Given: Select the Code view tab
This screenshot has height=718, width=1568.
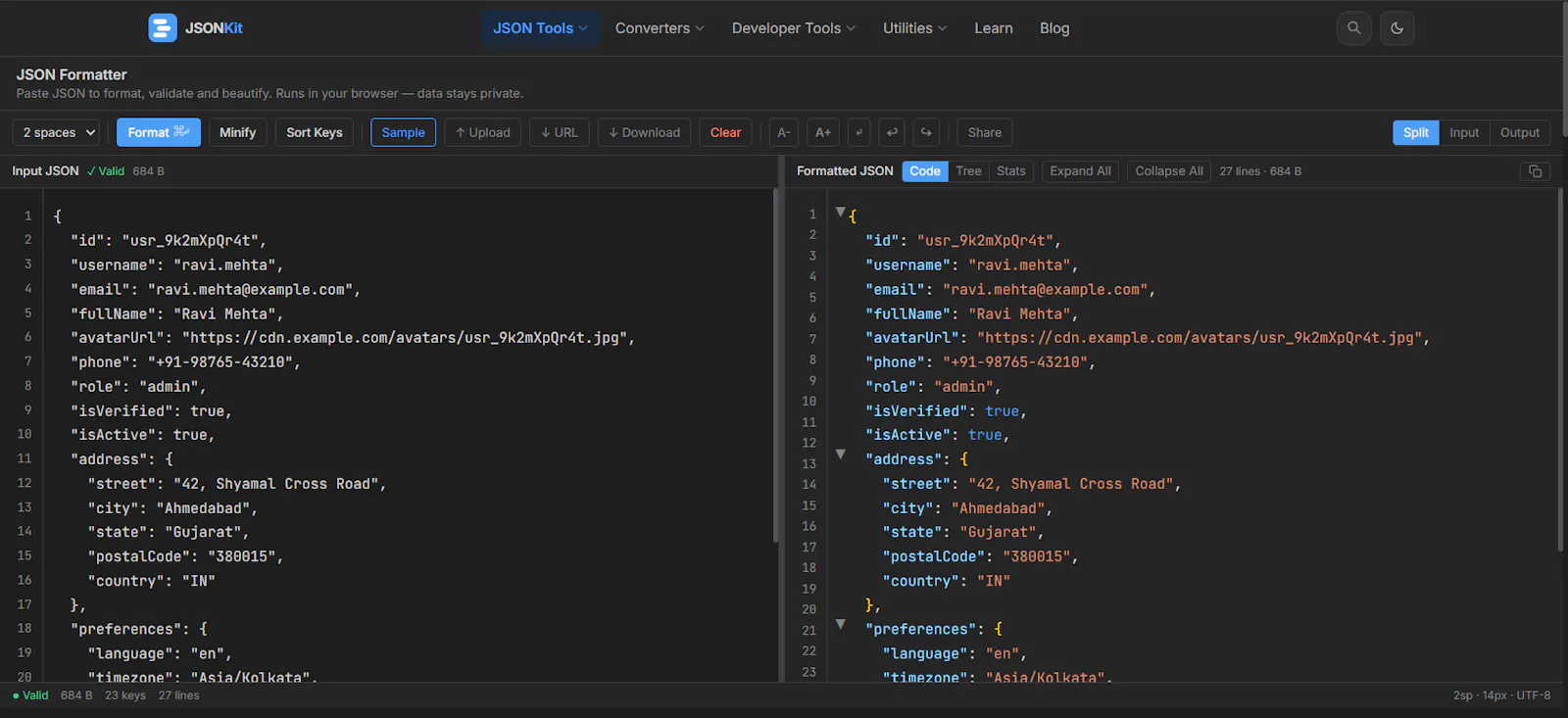Looking at the screenshot, I should click(924, 171).
